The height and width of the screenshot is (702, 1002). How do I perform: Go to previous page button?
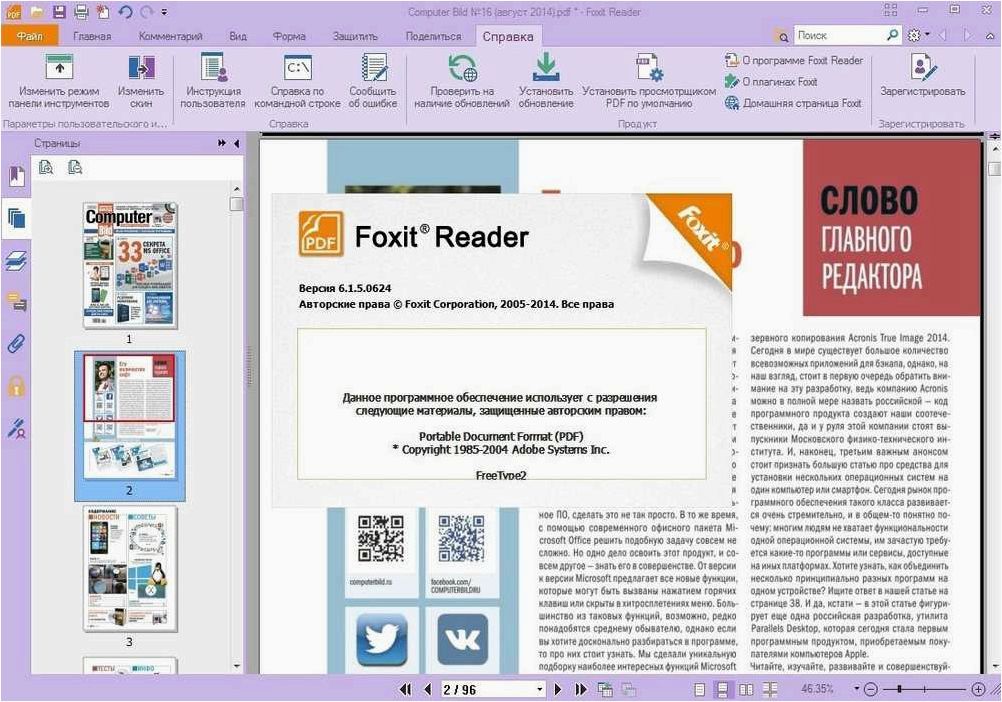click(428, 689)
